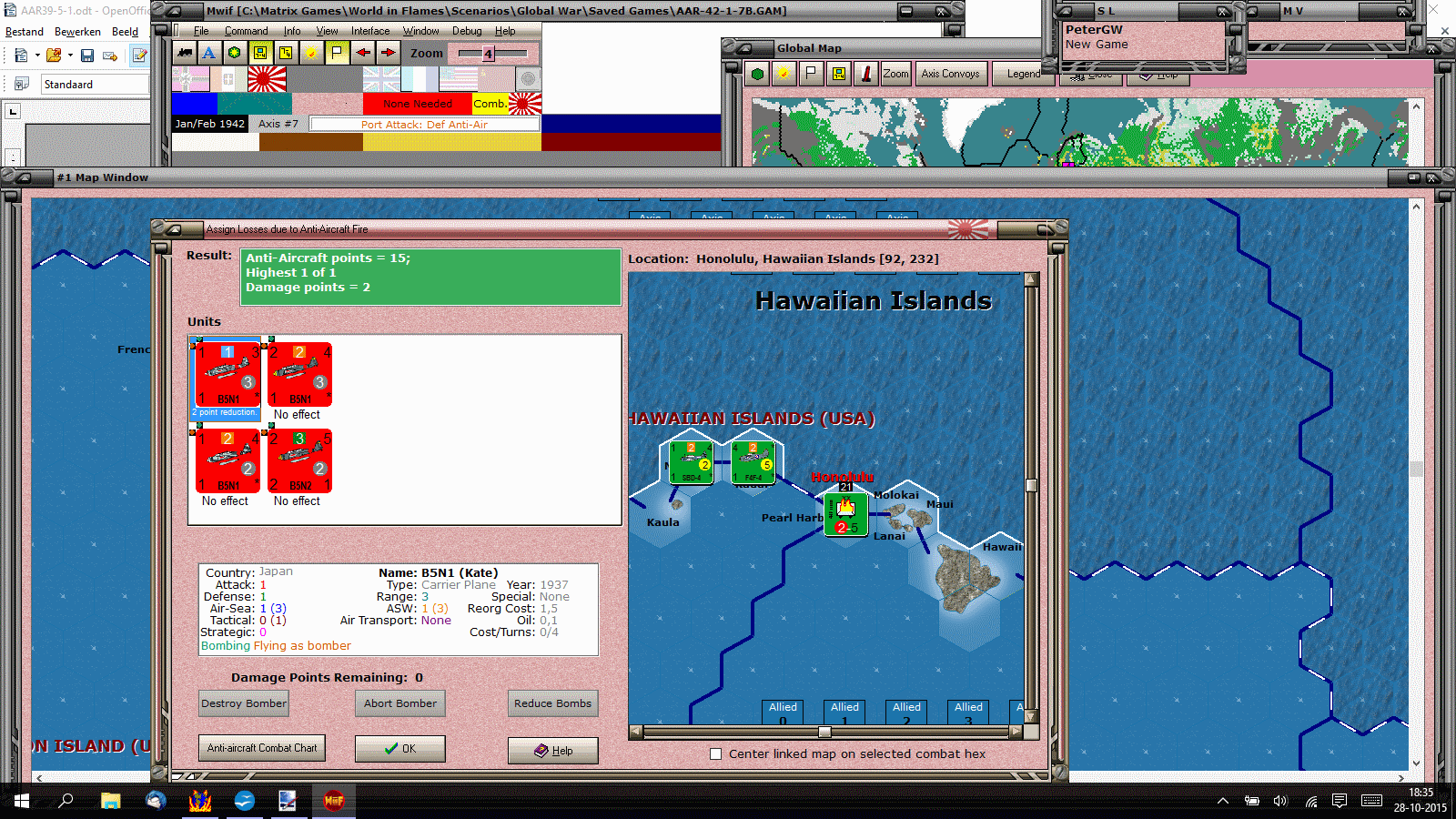The image size is (1456, 819).
Task: Click the yellow unit counter icon in main toolbar
Action: click(260, 53)
